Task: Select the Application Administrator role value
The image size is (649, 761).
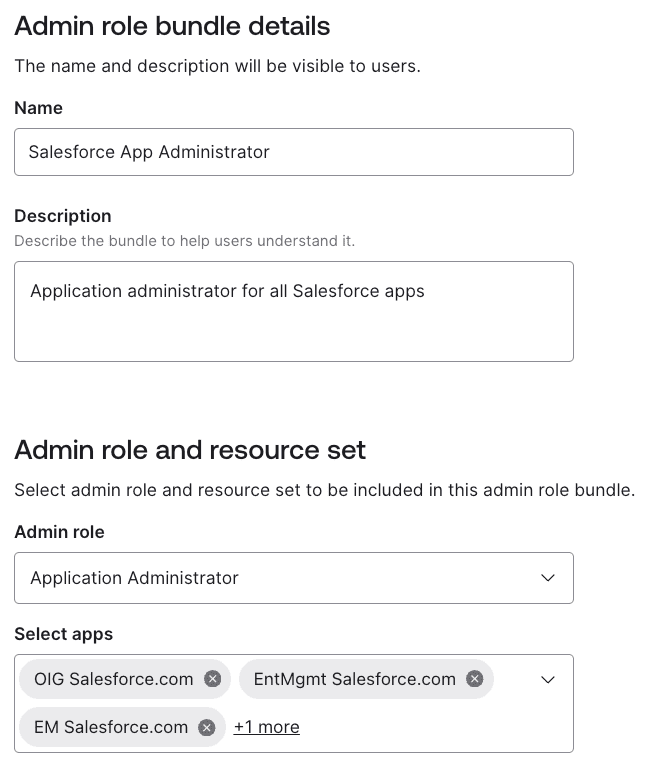Action: (x=134, y=578)
